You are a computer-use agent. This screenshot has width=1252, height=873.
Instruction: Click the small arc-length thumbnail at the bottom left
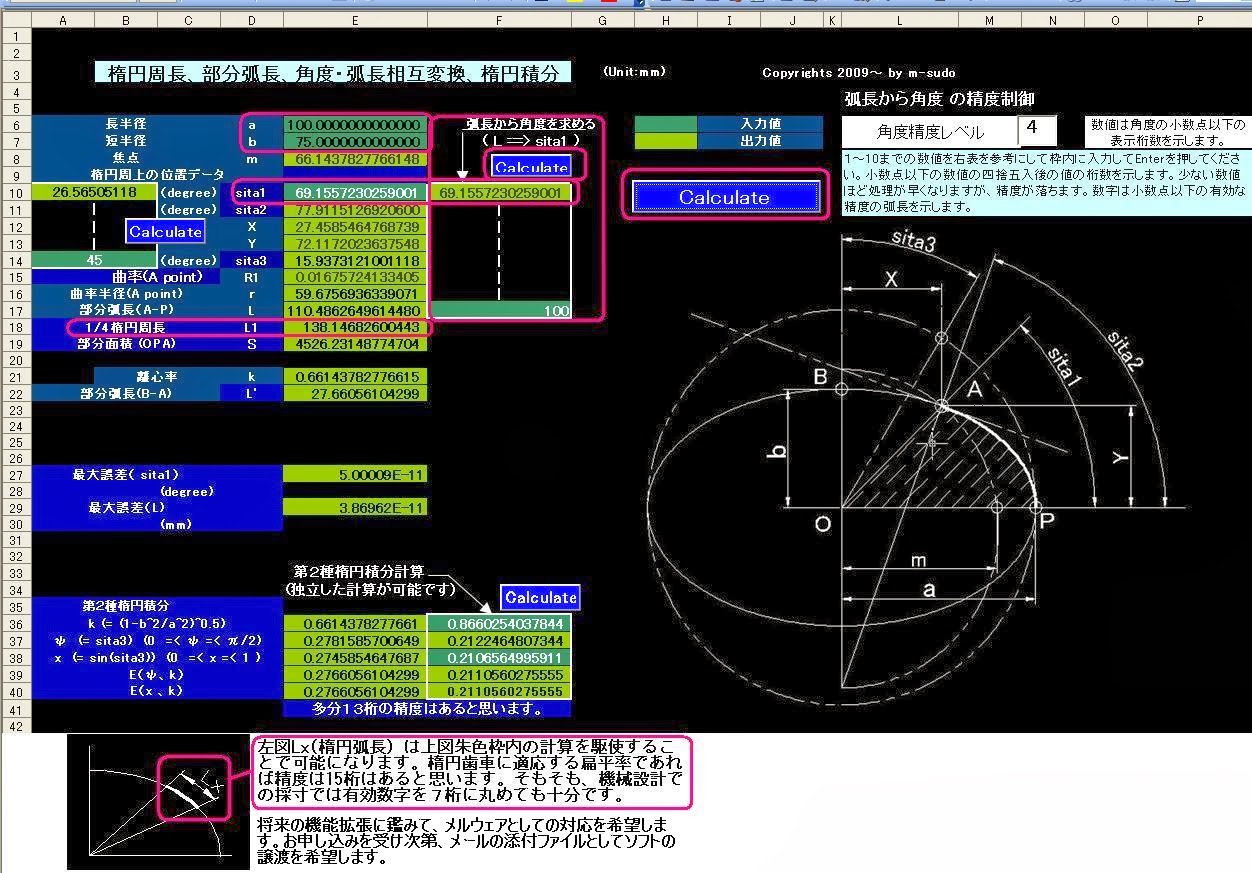click(x=158, y=802)
